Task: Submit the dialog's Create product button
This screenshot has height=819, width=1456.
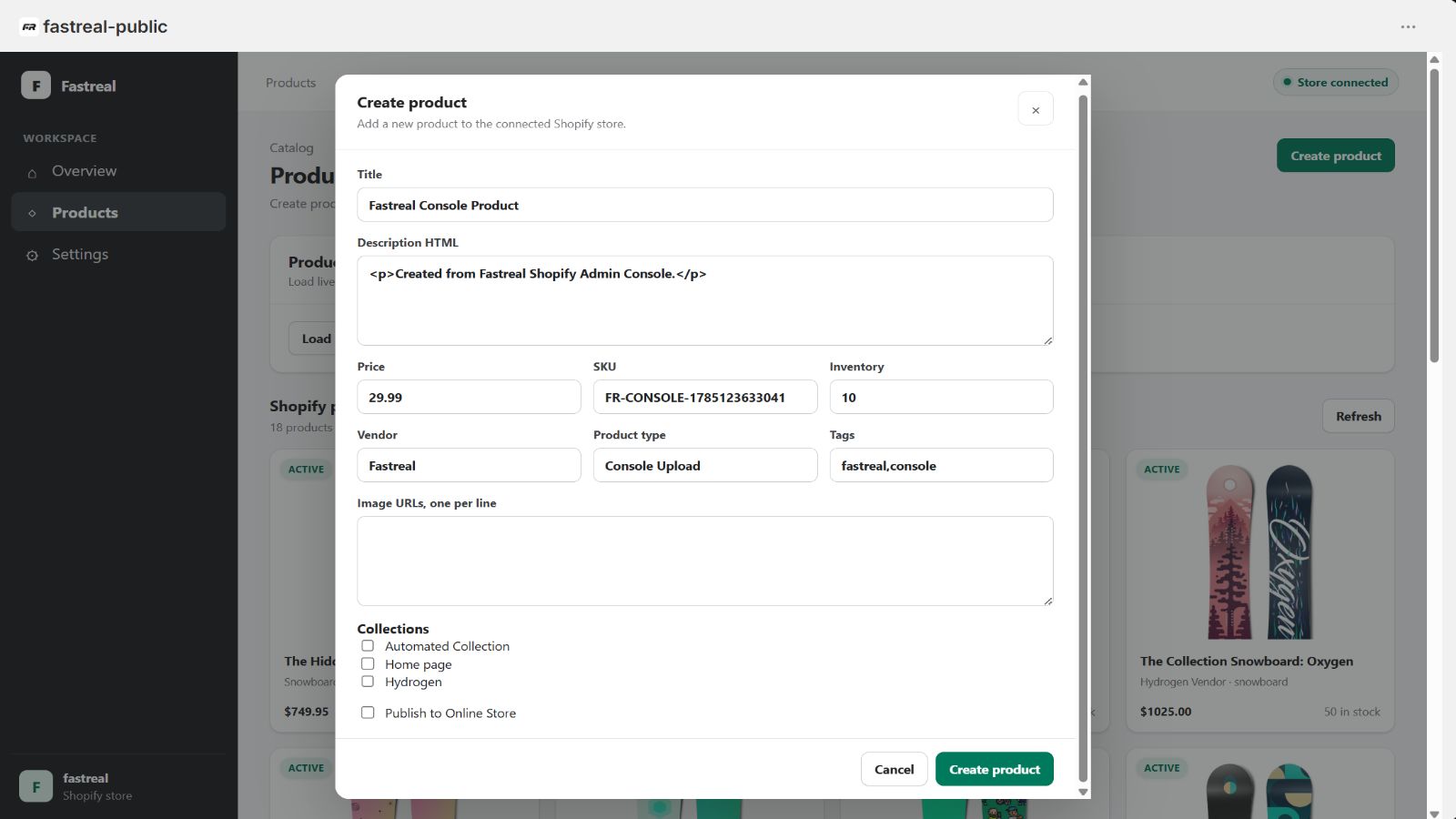Action: point(995,769)
